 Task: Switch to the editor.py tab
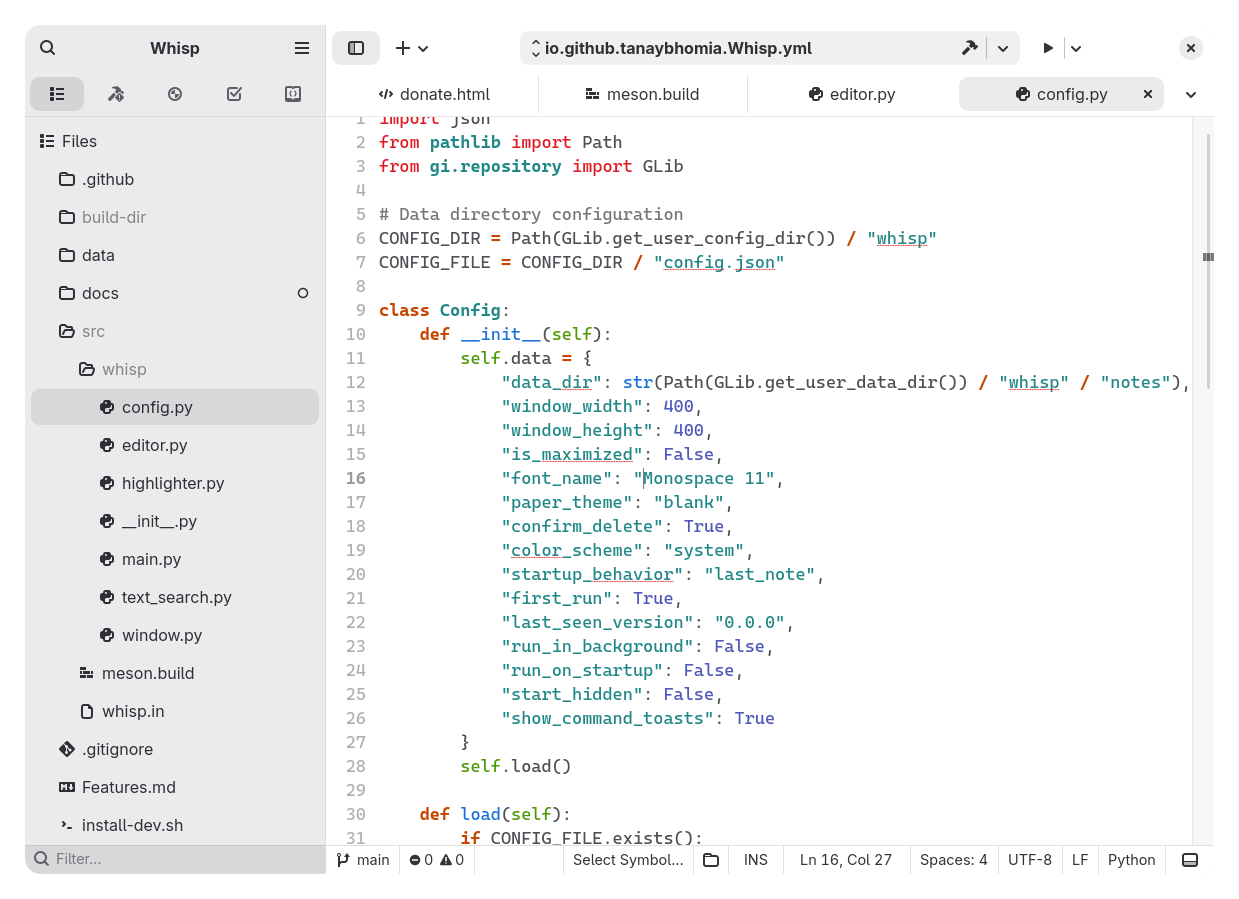coord(852,94)
